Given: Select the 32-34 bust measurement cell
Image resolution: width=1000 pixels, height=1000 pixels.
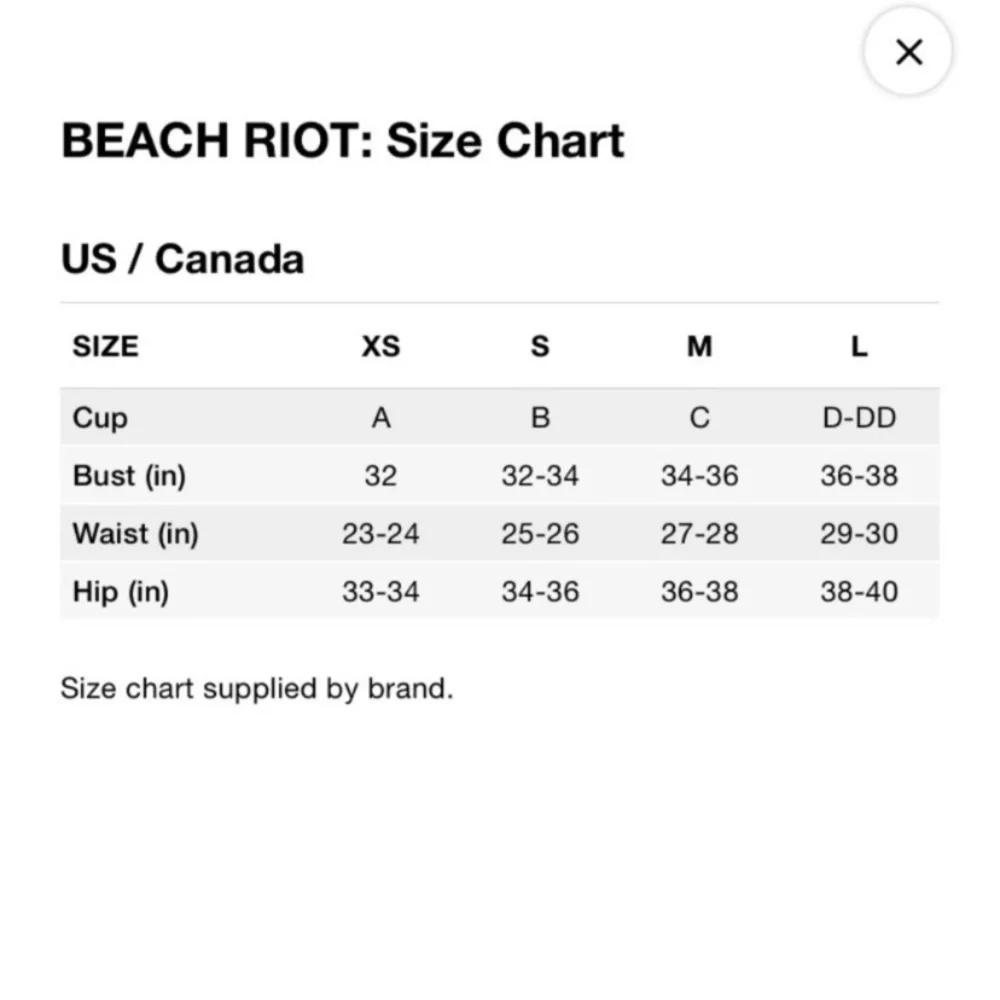Looking at the screenshot, I should coord(540,476).
